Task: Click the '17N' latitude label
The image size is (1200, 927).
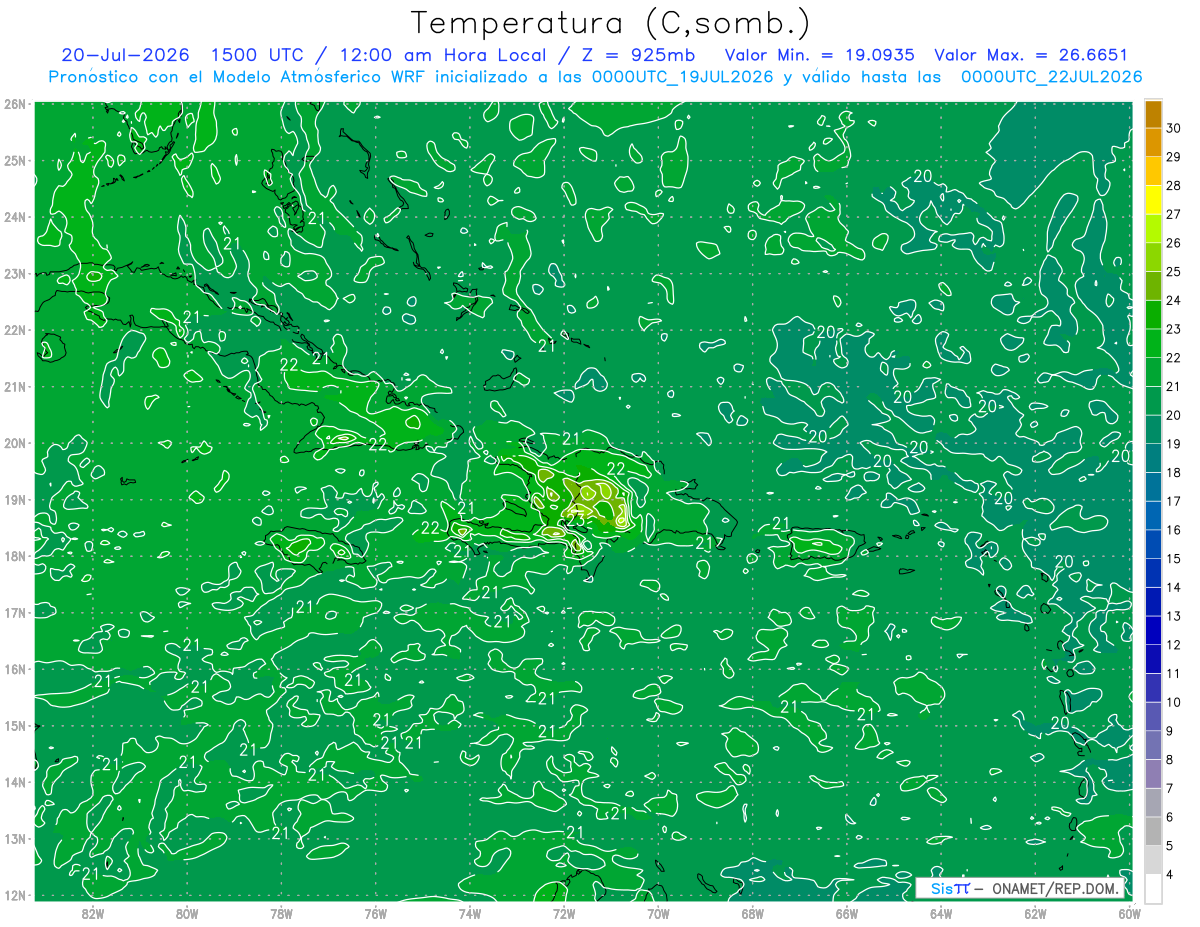Action: tap(15, 613)
